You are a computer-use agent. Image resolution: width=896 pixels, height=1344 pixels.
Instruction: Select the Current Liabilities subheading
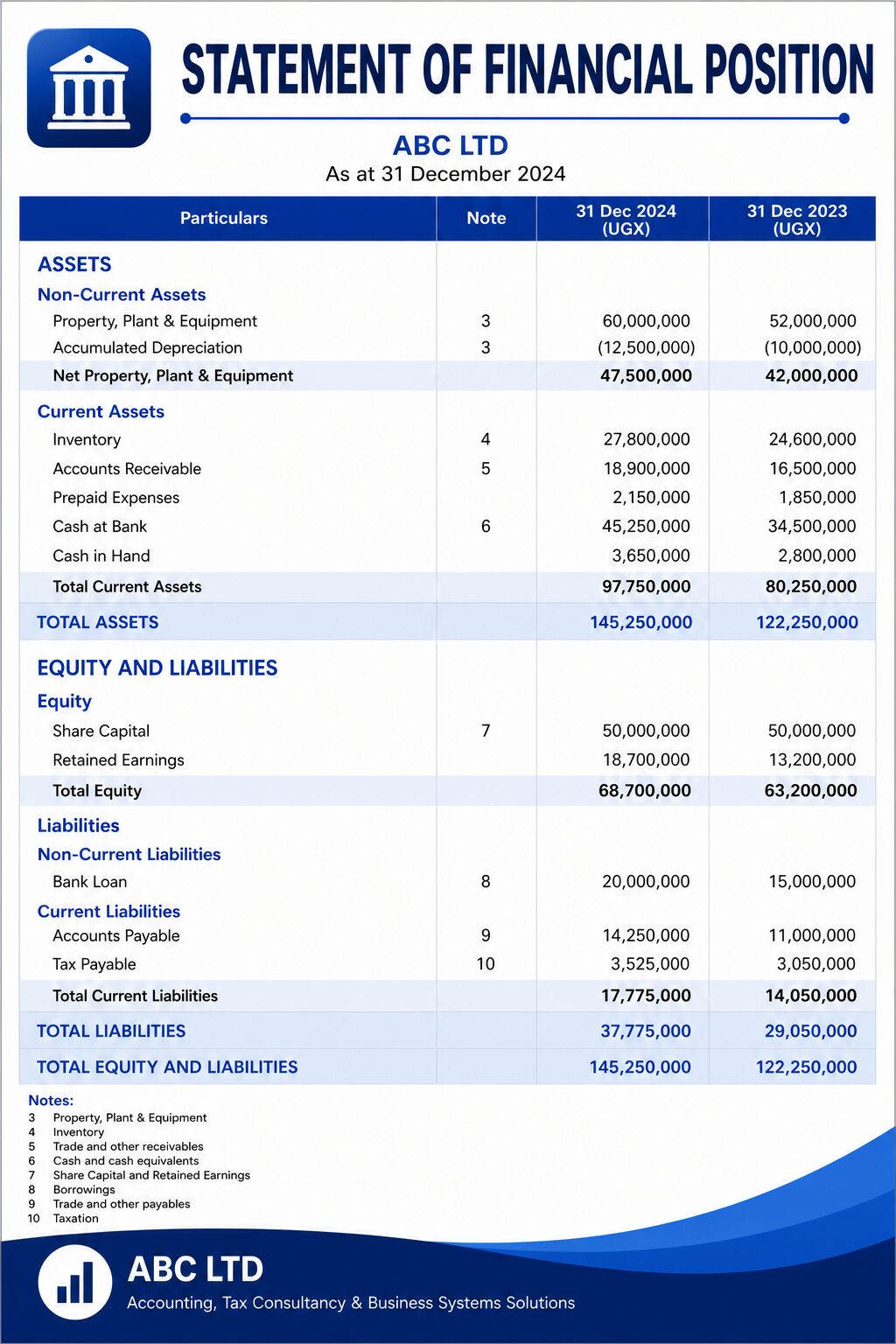108,912
